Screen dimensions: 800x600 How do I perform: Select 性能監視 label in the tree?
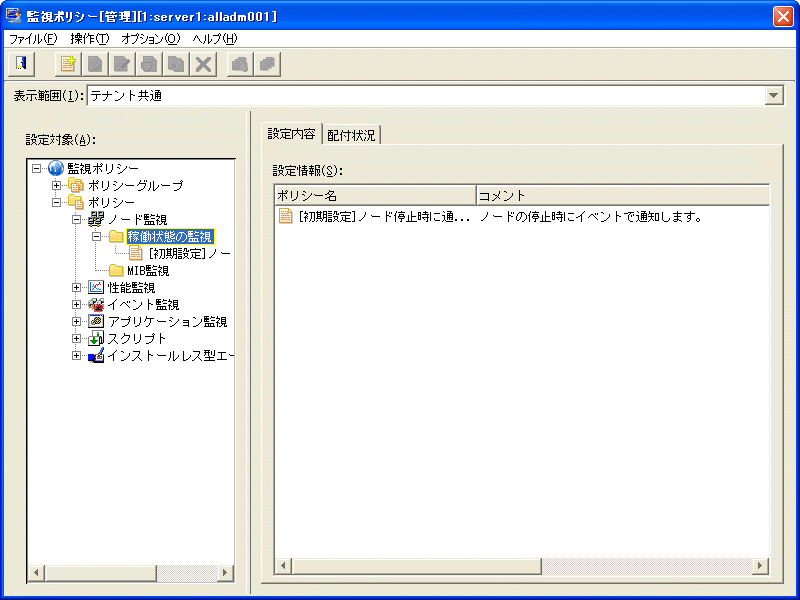[131, 287]
